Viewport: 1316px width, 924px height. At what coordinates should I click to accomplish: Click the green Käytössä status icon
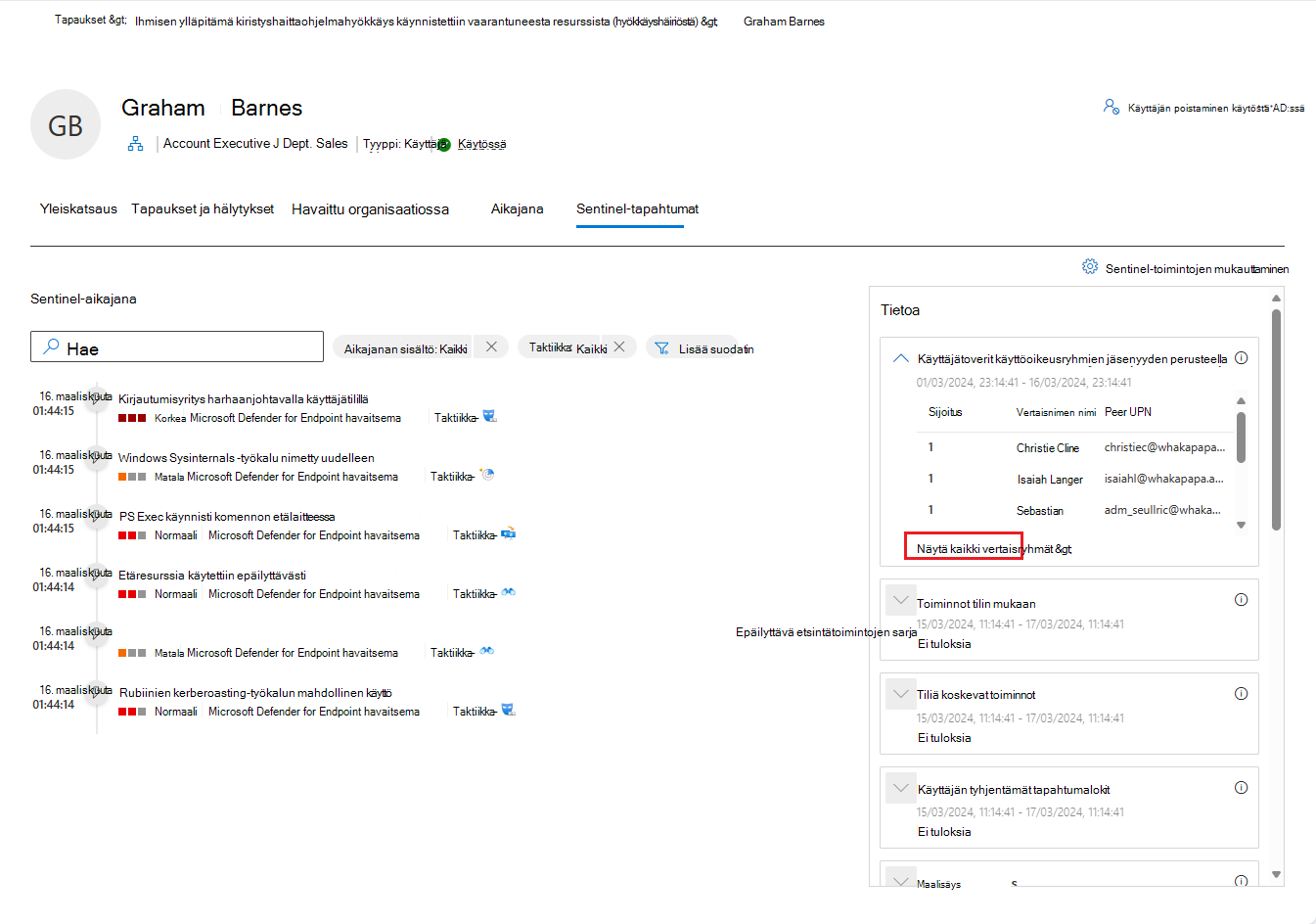click(444, 145)
